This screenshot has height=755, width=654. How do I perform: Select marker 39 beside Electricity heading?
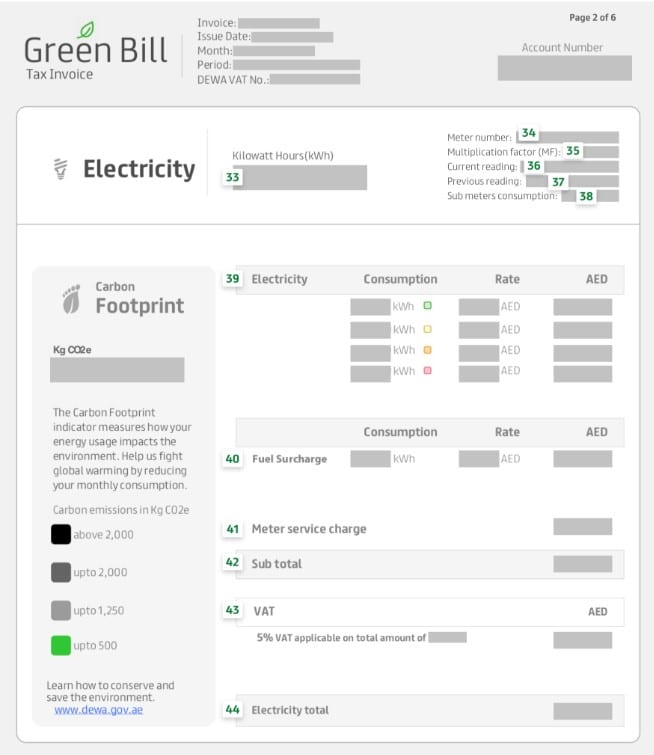point(233,279)
